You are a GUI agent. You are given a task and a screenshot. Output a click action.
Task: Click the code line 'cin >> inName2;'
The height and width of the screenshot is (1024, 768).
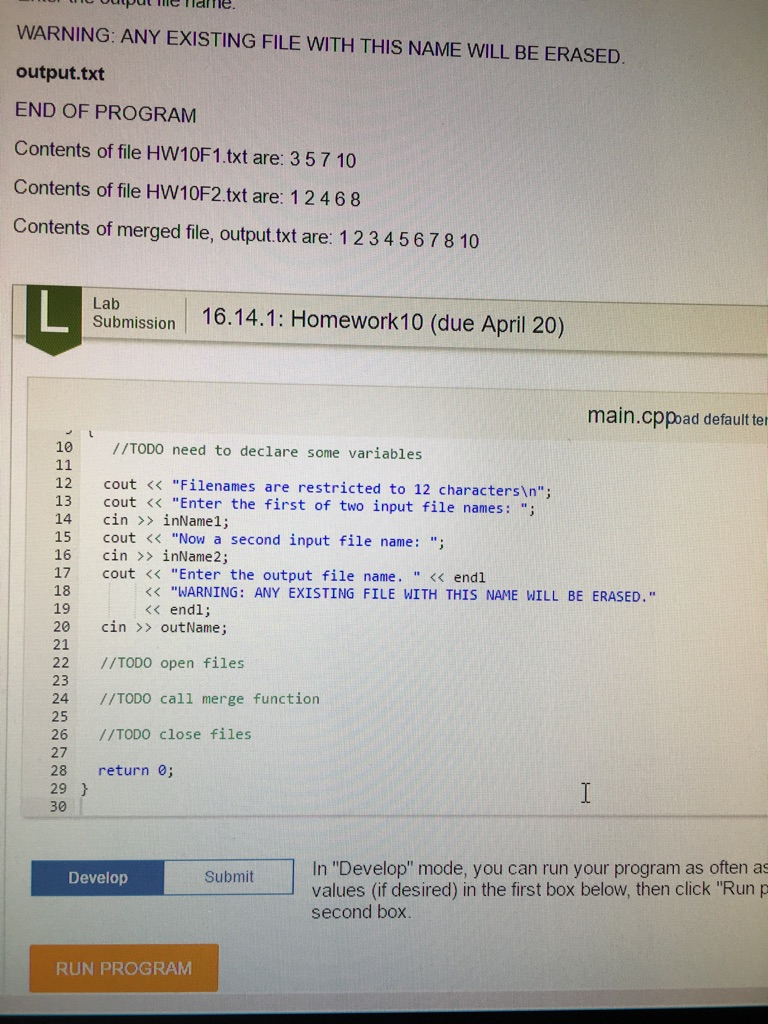[x=165, y=556]
